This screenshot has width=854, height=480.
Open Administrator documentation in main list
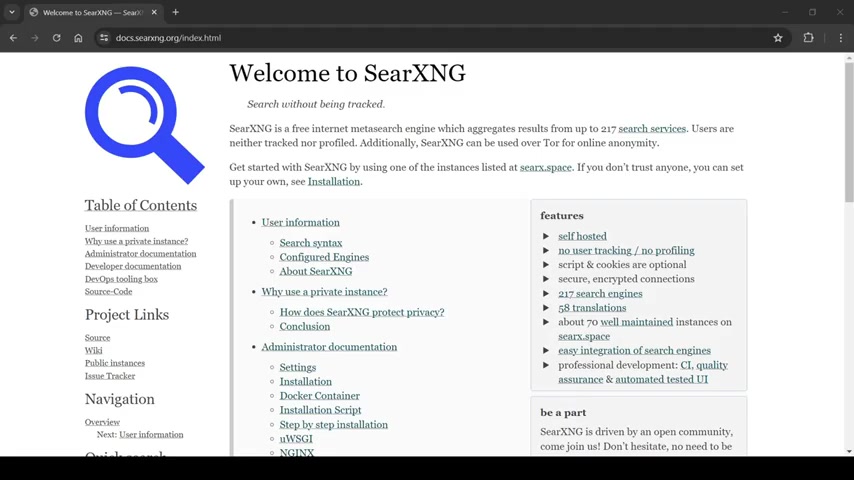click(x=329, y=347)
